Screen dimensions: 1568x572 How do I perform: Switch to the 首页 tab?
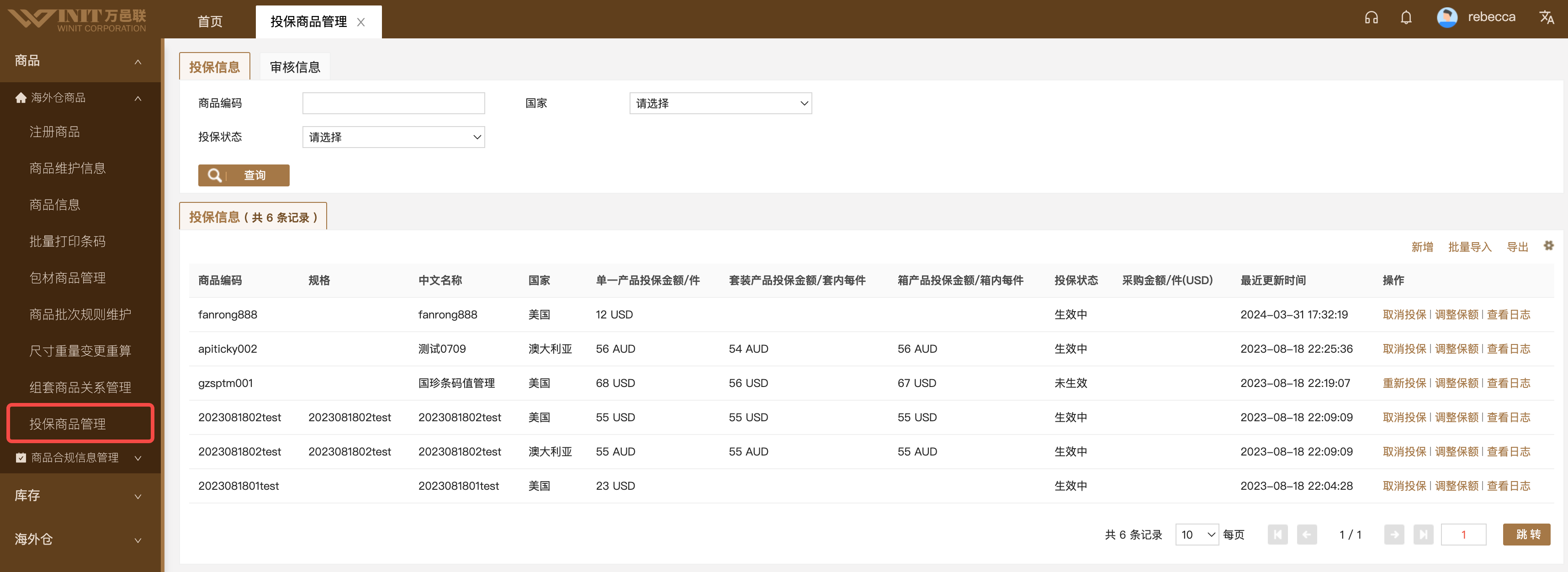pos(210,22)
